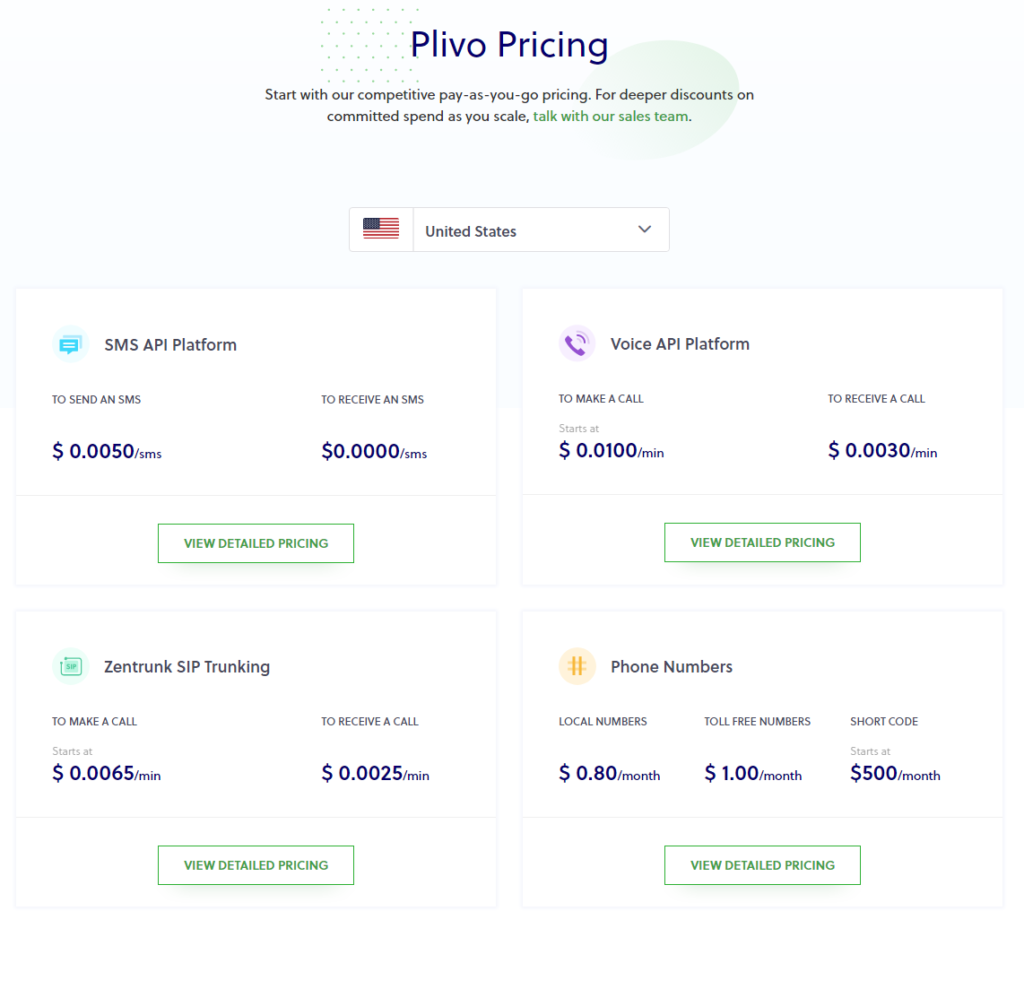This screenshot has width=1024, height=989.
Task: Click the Voice API Platform title
Action: pos(680,343)
